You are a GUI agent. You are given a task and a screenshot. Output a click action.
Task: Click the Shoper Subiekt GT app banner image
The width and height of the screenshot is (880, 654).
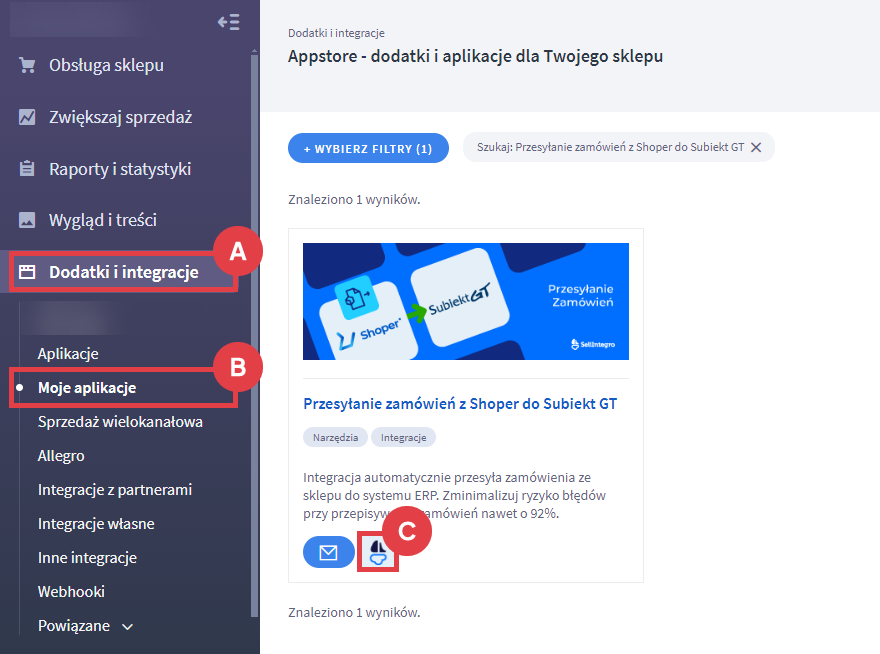pyautogui.click(x=466, y=301)
